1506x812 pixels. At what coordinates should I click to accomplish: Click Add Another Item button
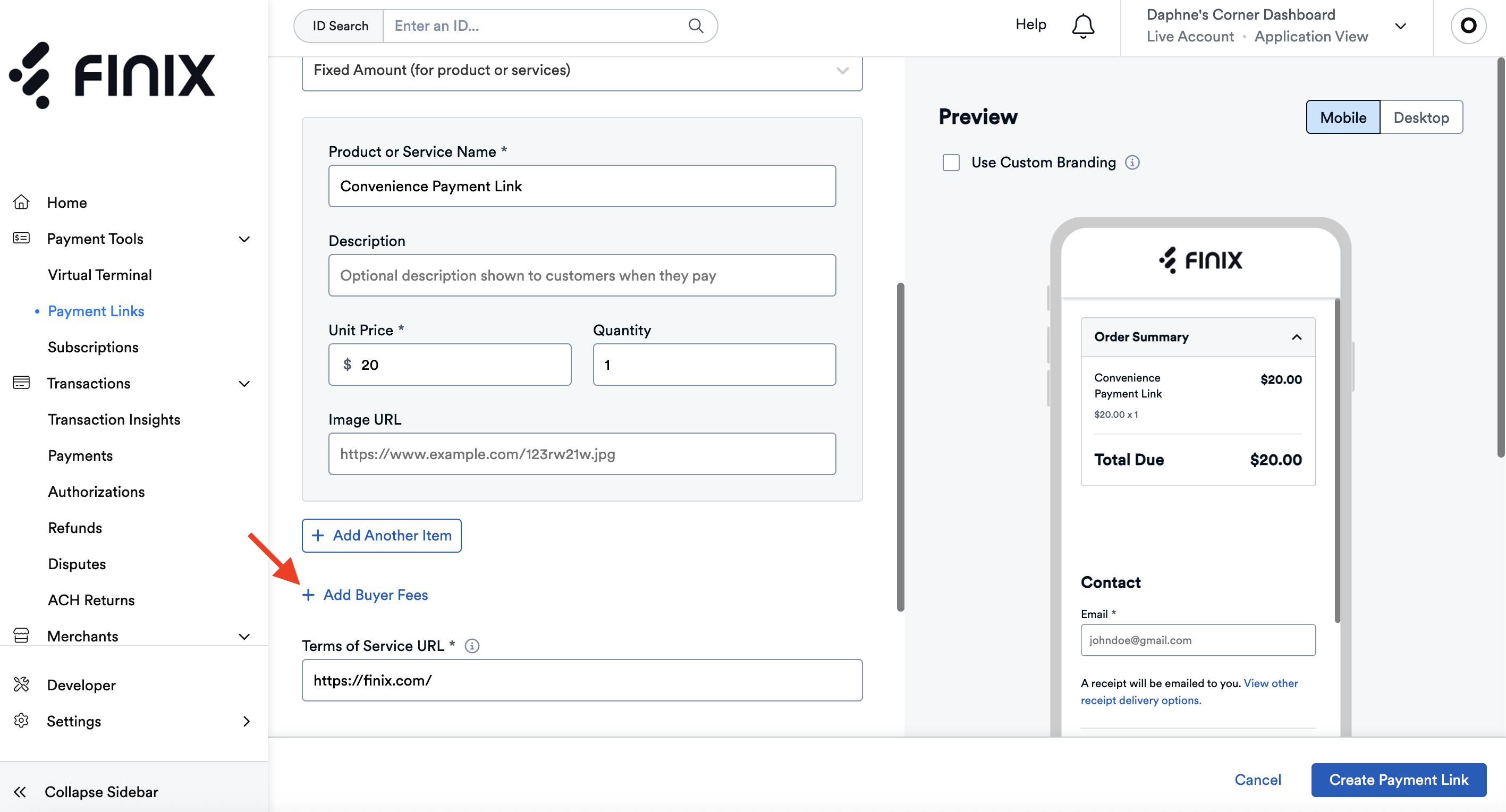click(381, 535)
